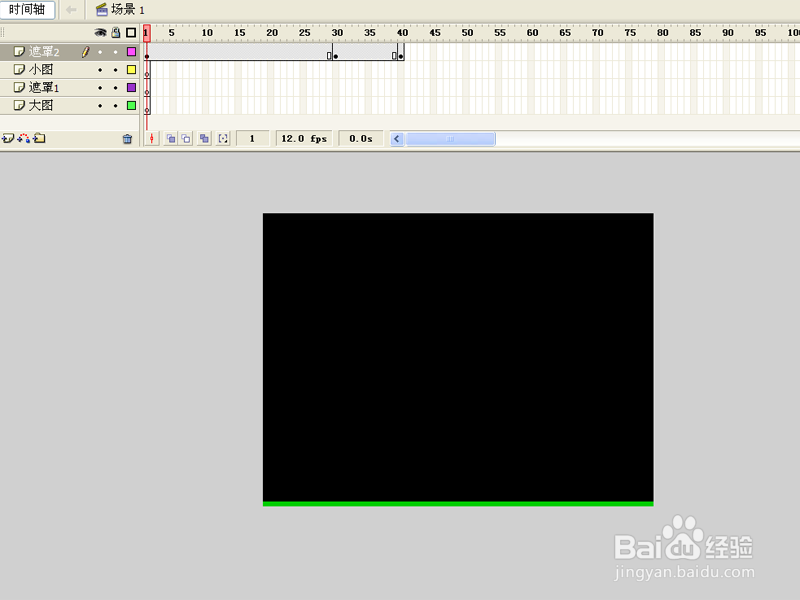Click the pencil icon on 遮罩2 layer
The image size is (800, 600).
point(86,52)
